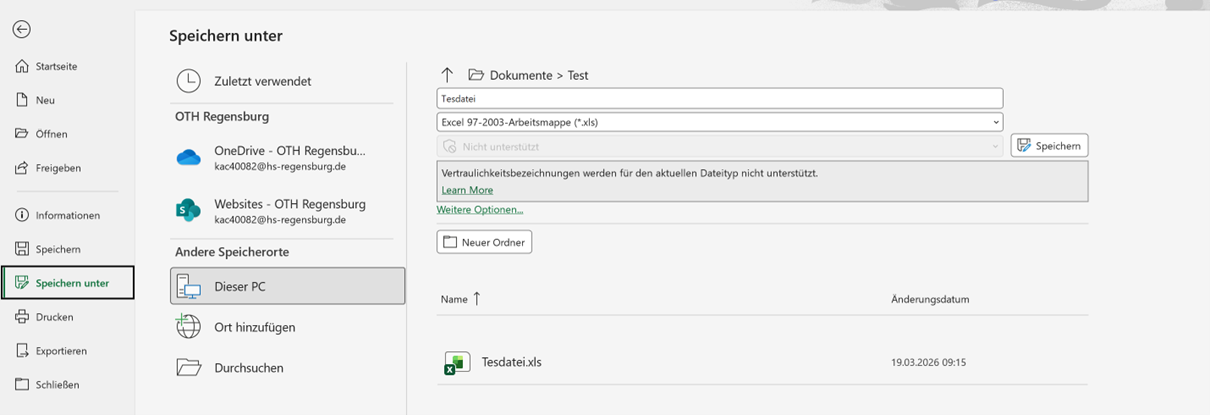Click the Excel icon of Tesdatei.xls
The image size is (1210, 415).
(x=457, y=363)
